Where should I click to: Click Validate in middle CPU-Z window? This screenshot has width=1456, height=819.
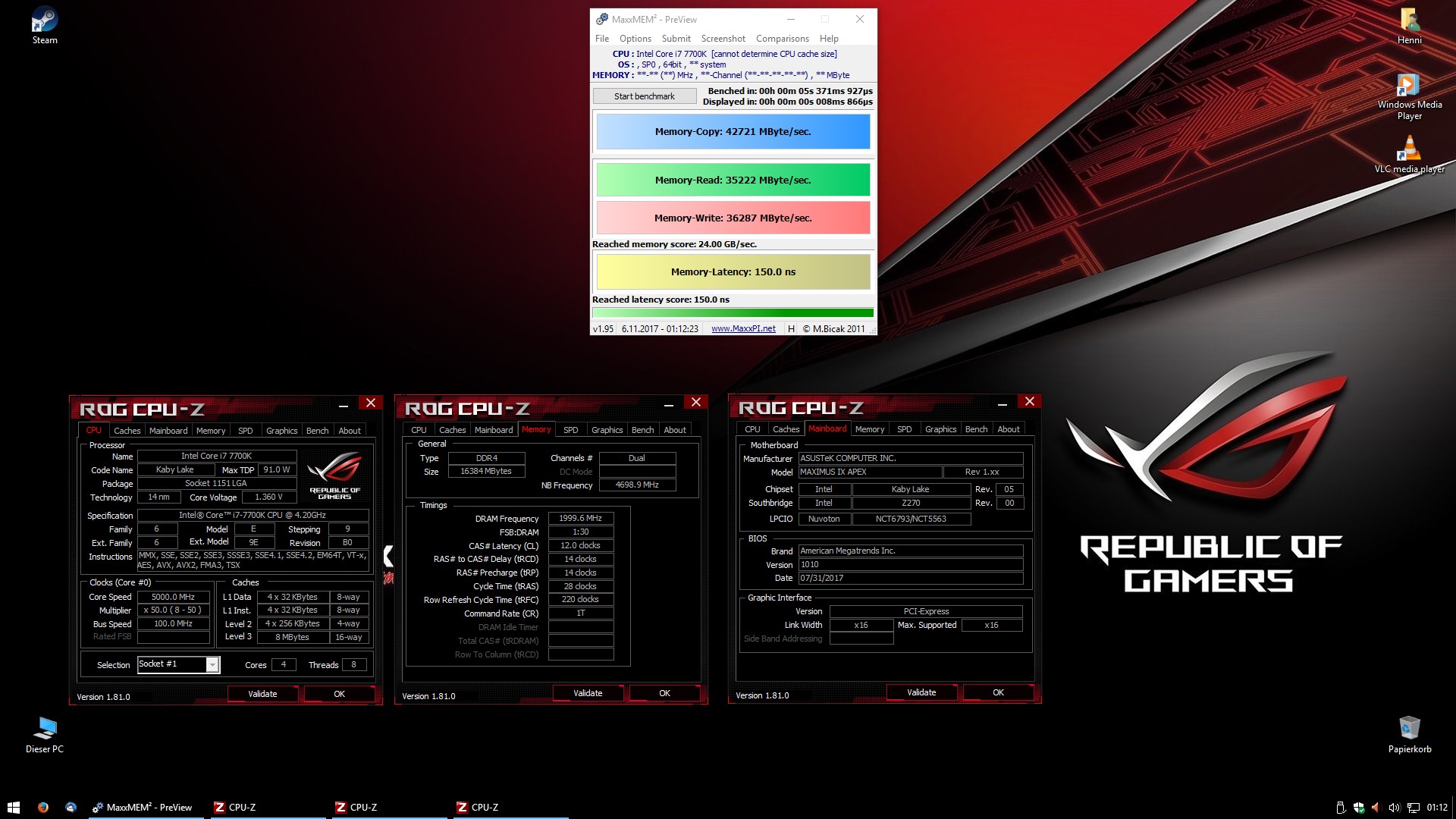pyautogui.click(x=588, y=693)
